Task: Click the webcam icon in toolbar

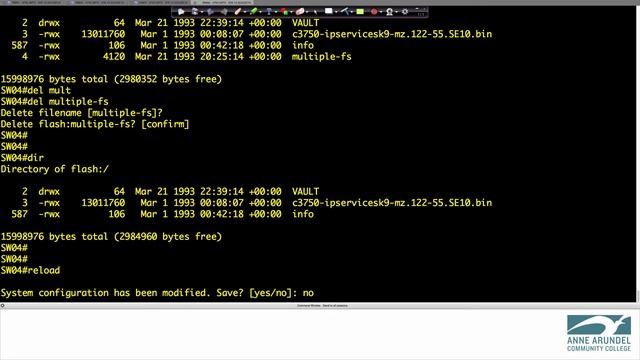Action: tap(389, 12)
